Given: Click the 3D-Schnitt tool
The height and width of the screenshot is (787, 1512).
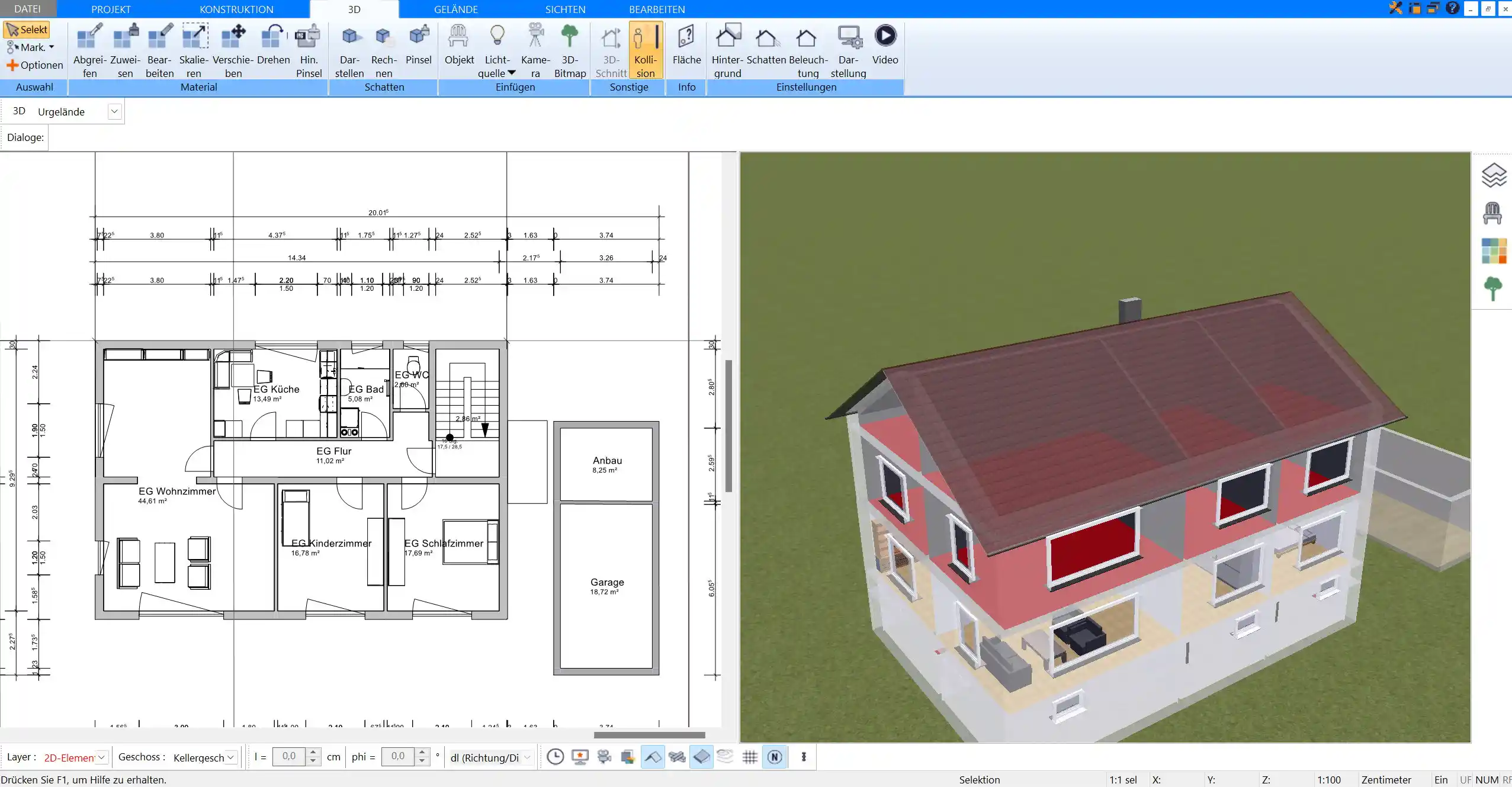Looking at the screenshot, I should (x=611, y=50).
